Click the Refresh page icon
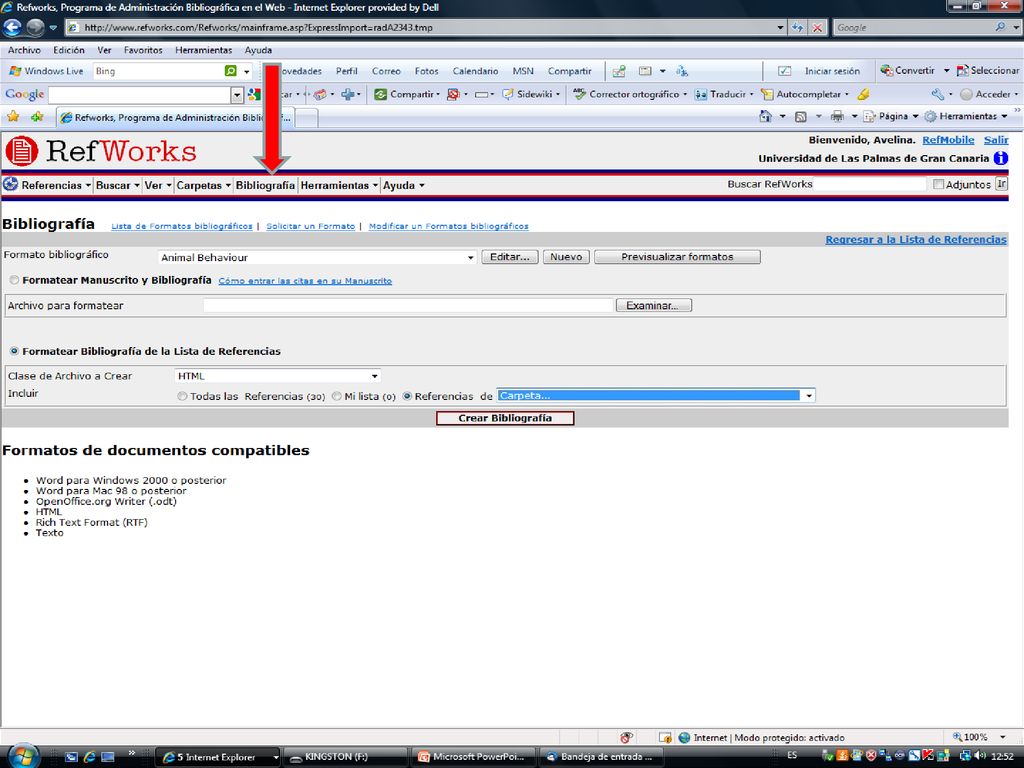The width and height of the screenshot is (1024, 768). (x=797, y=27)
